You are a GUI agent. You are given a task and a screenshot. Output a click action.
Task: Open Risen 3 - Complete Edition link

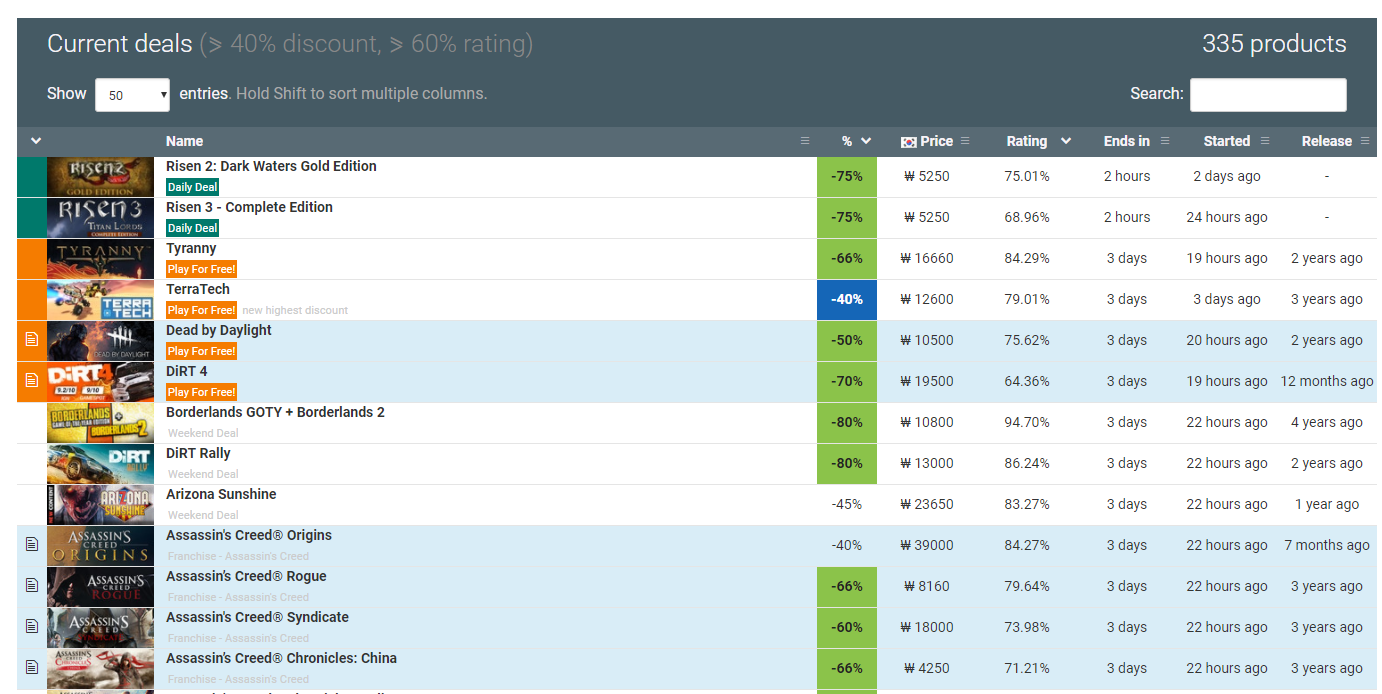pos(249,207)
